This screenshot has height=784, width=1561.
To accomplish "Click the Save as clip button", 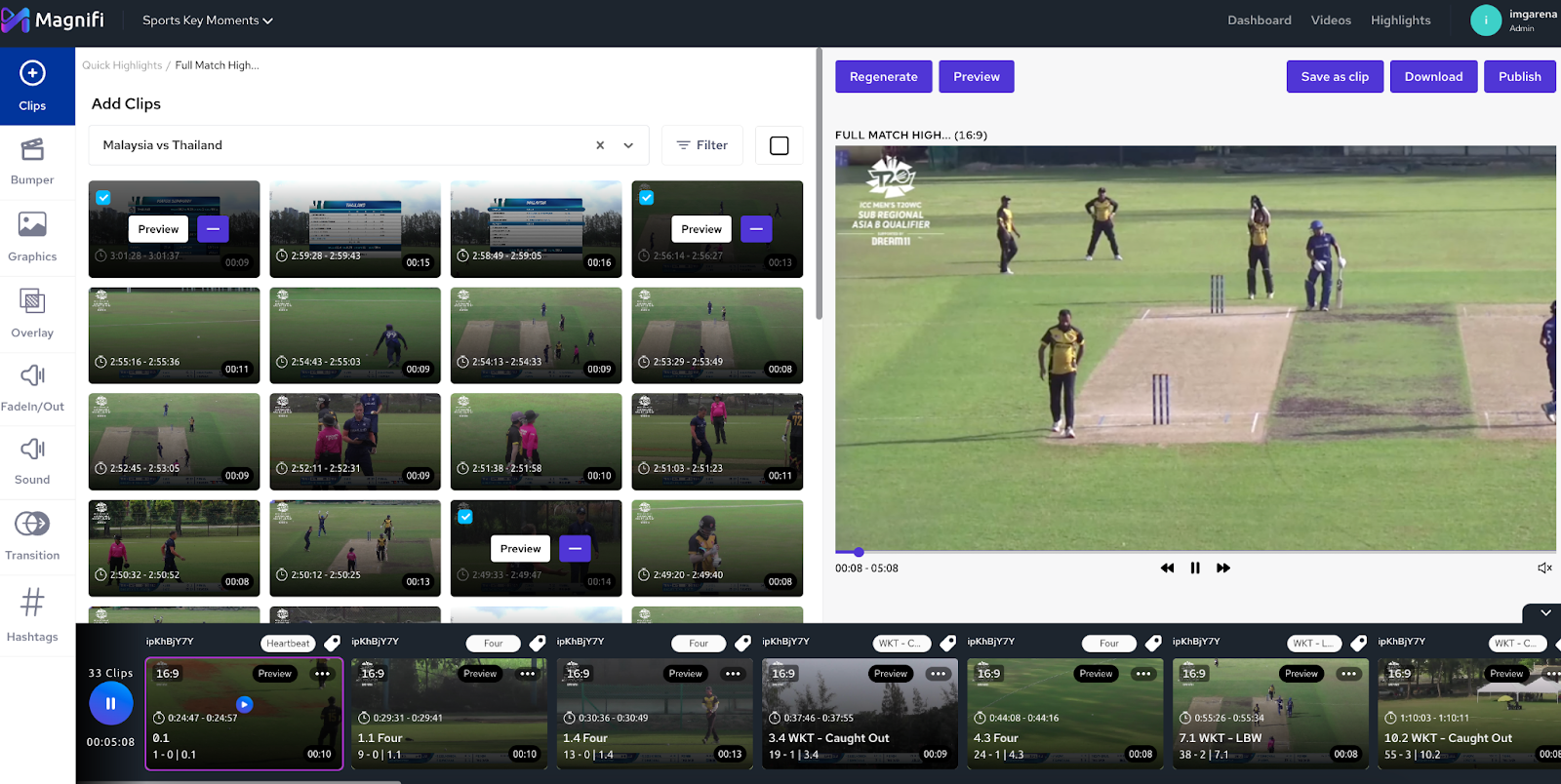I will coord(1335,77).
